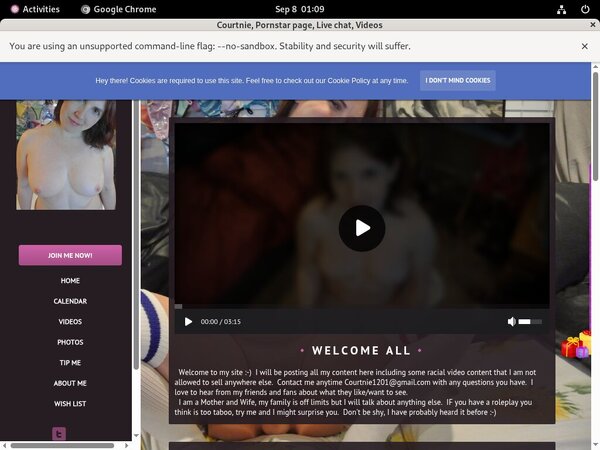The height and width of the screenshot is (450, 600).
Task: Select the Tip Me link
Action: pyautogui.click(x=70, y=363)
